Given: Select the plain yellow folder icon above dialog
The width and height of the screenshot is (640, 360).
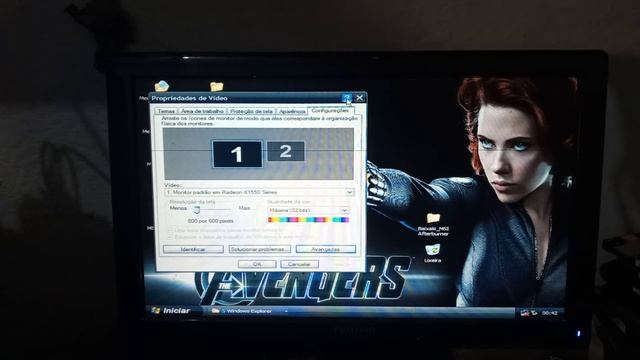Looking at the screenshot, I should click(216, 86).
